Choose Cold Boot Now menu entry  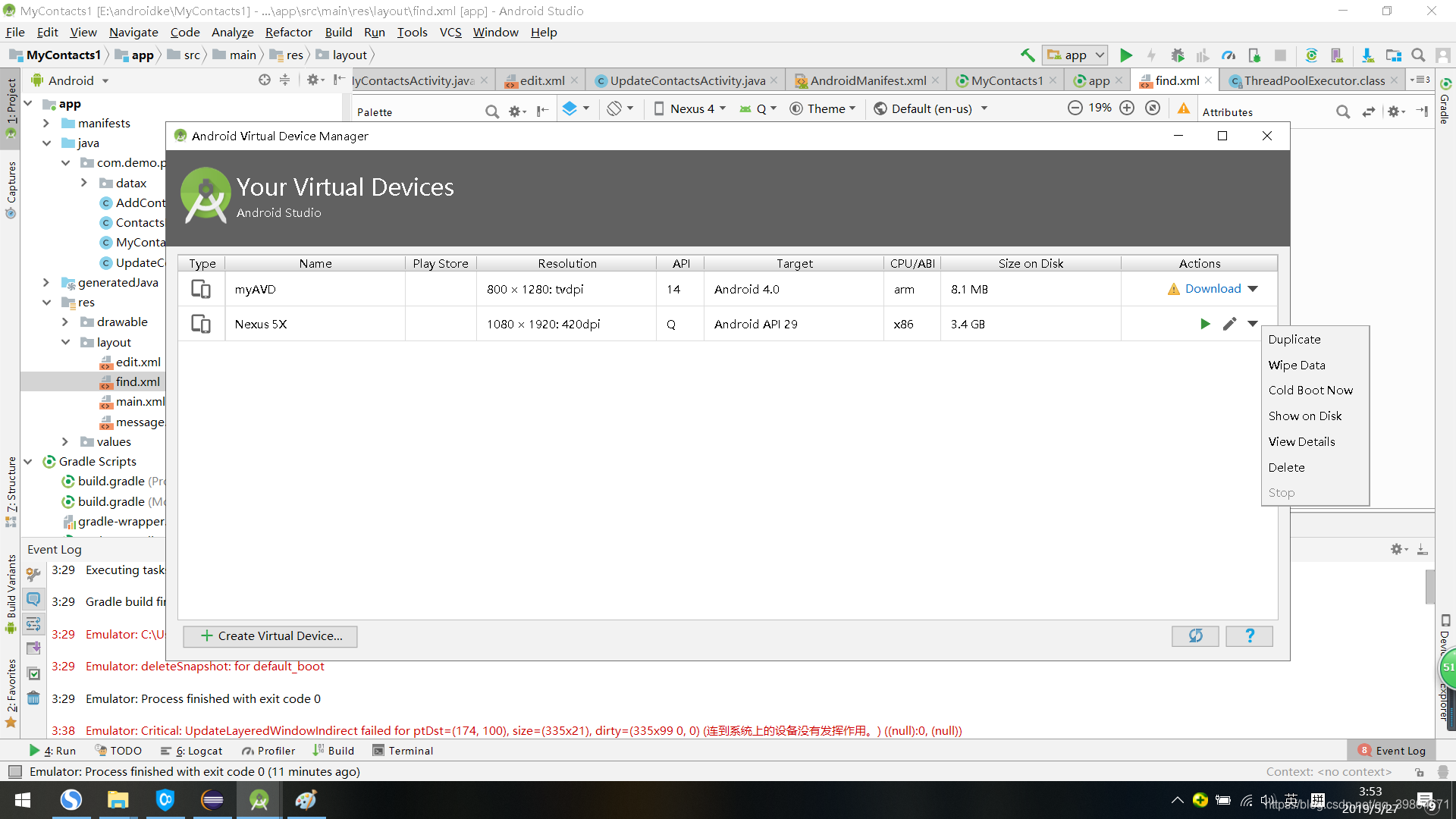tap(1314, 390)
